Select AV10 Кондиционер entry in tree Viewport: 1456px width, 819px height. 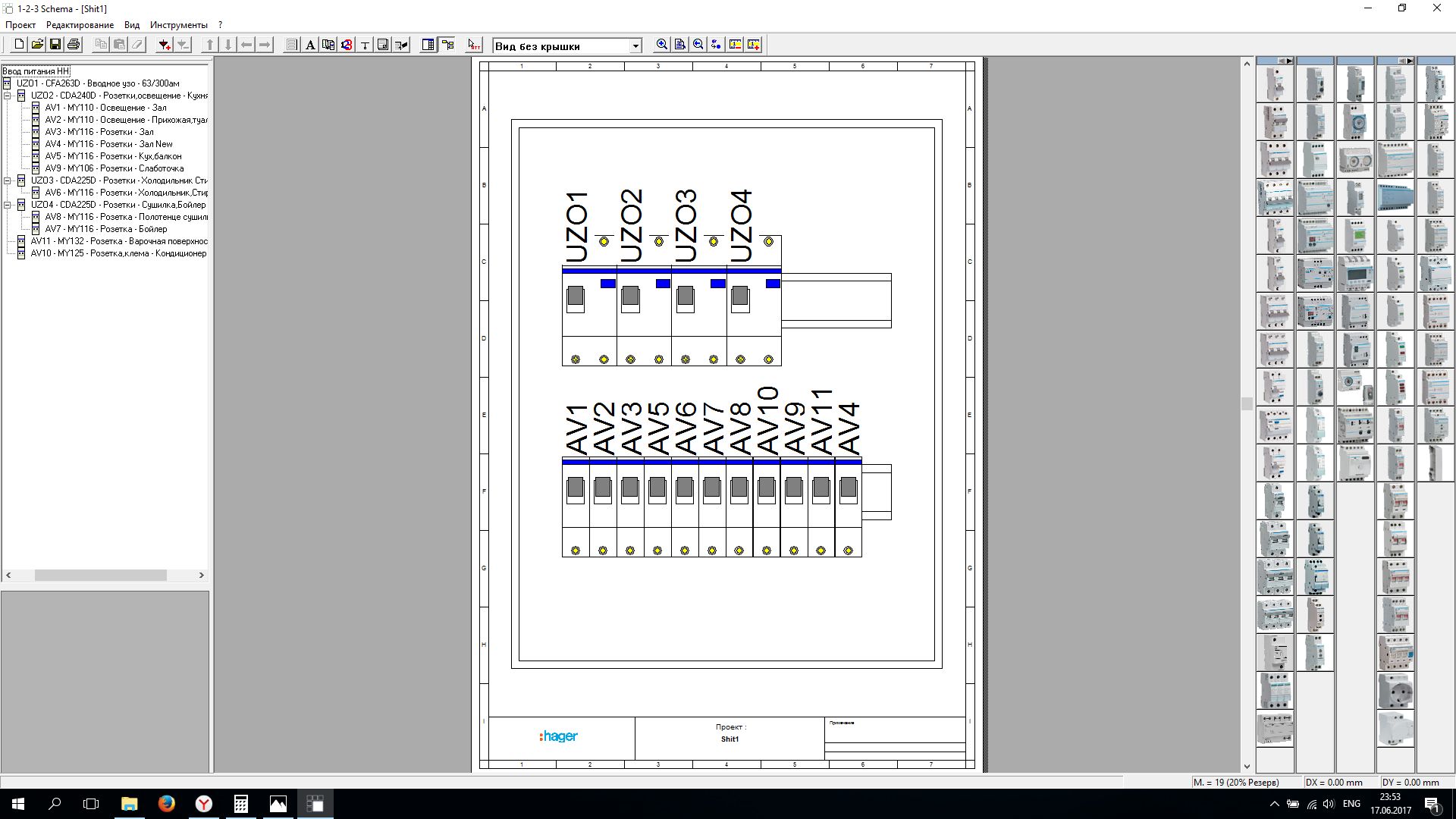pos(118,253)
